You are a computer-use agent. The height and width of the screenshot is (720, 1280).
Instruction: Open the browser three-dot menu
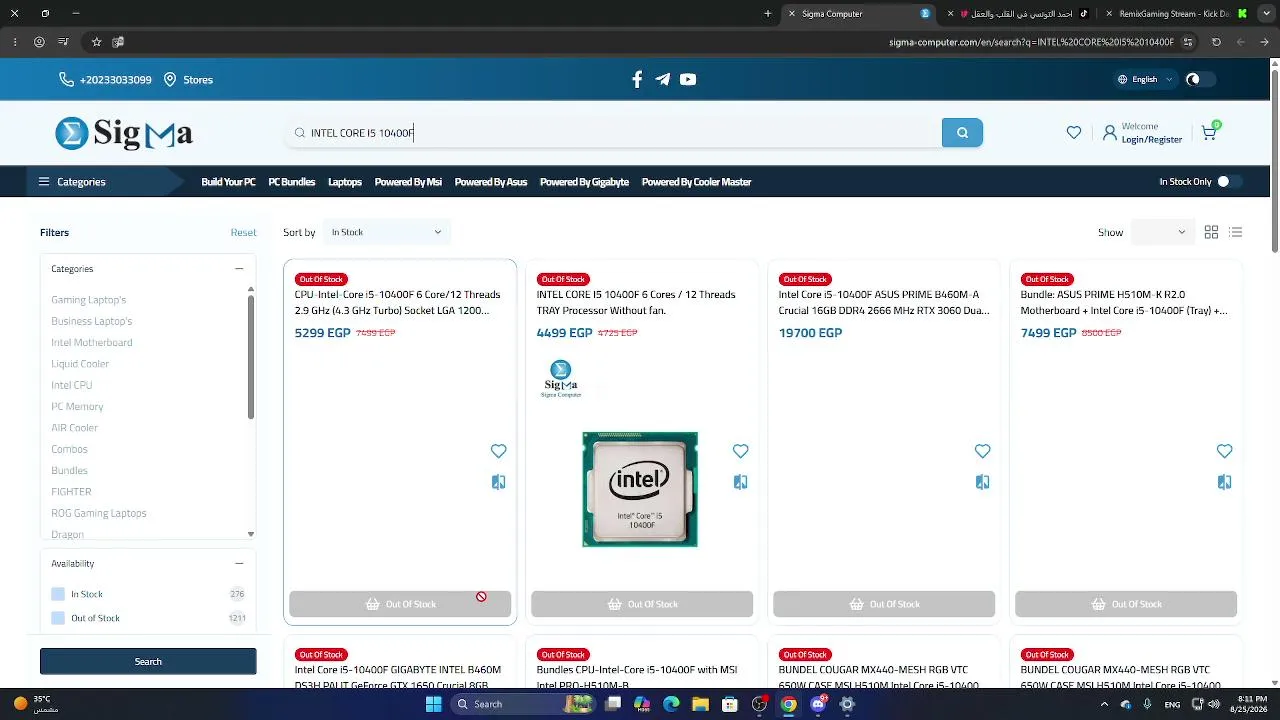[14, 42]
